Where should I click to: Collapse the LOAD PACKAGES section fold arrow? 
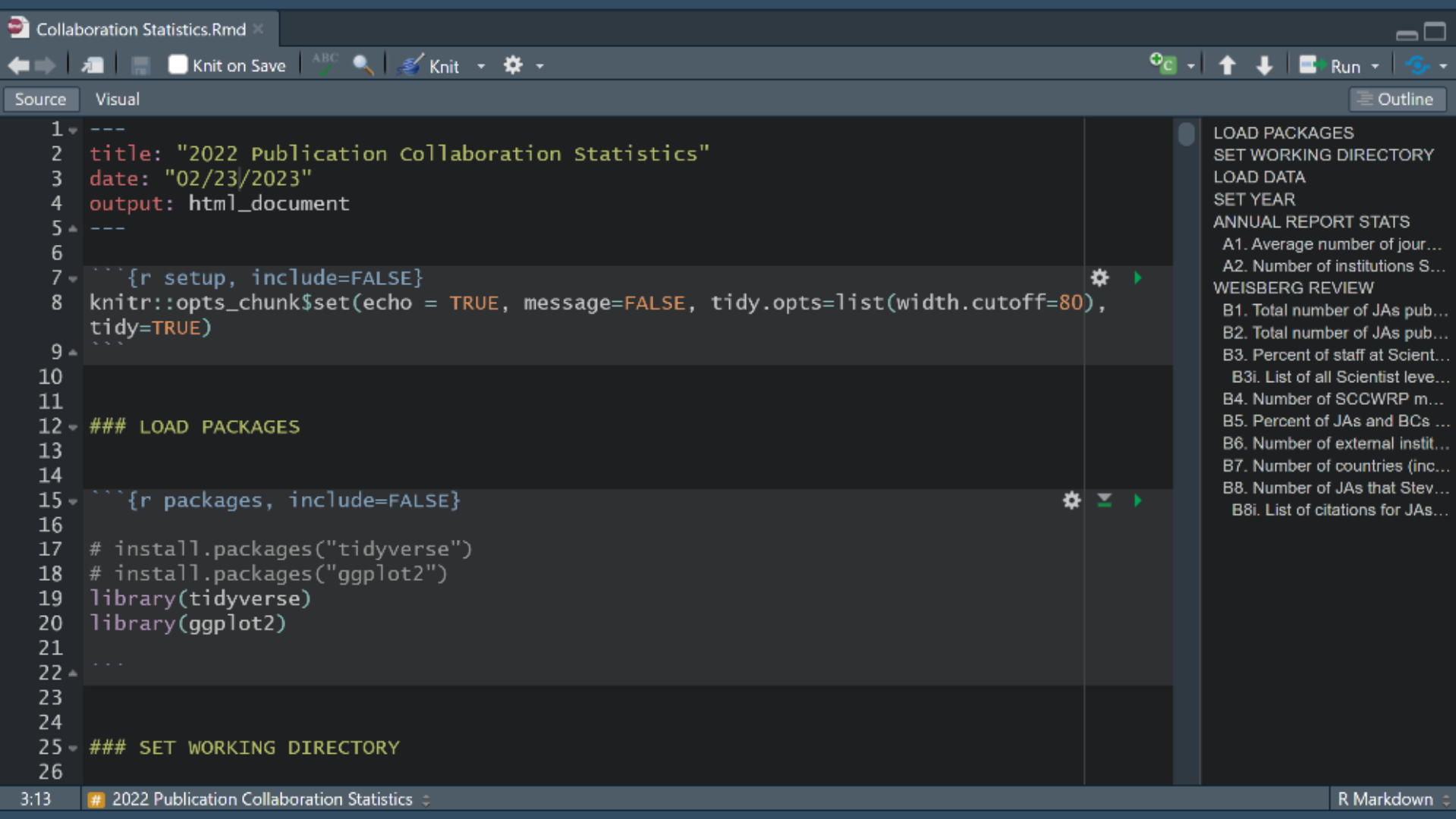coord(73,428)
